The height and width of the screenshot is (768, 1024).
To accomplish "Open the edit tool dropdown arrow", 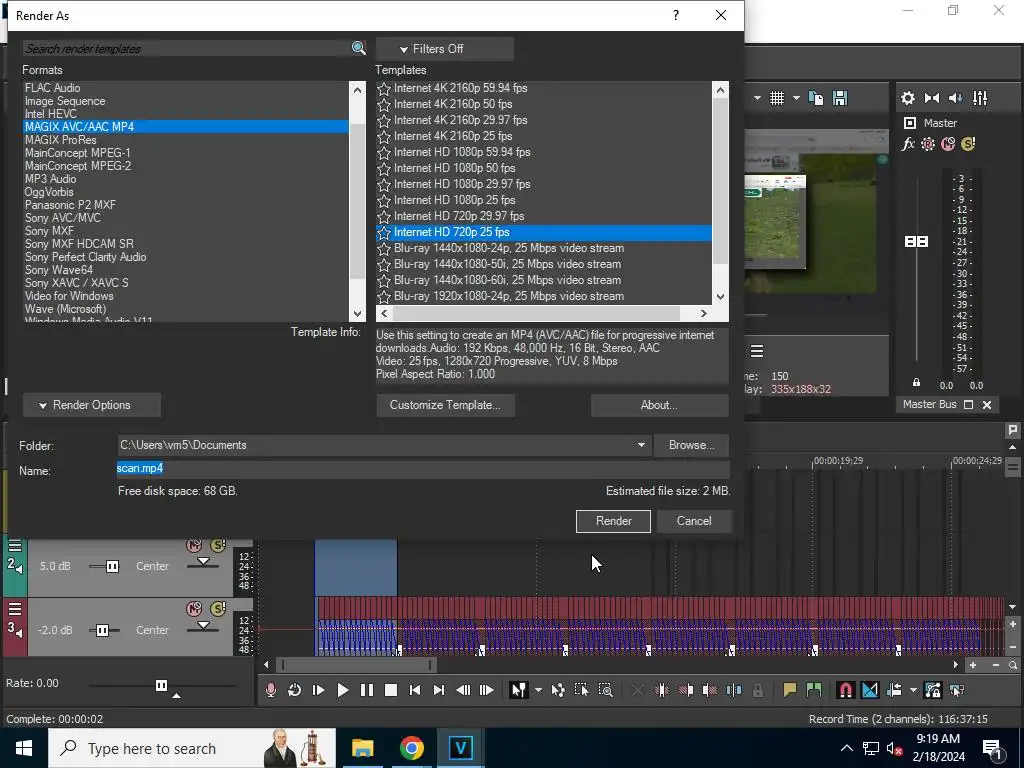I will (x=538, y=690).
